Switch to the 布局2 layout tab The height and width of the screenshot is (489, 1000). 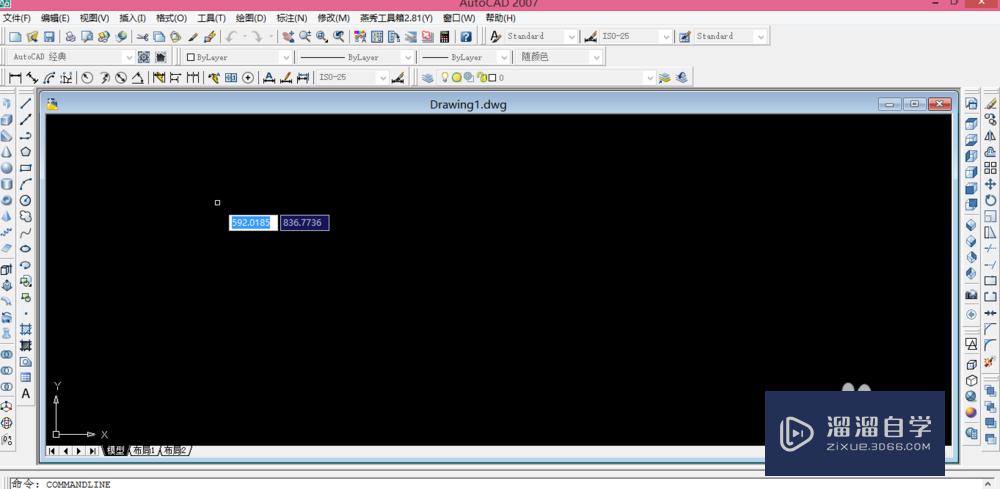pyautogui.click(x=175, y=450)
